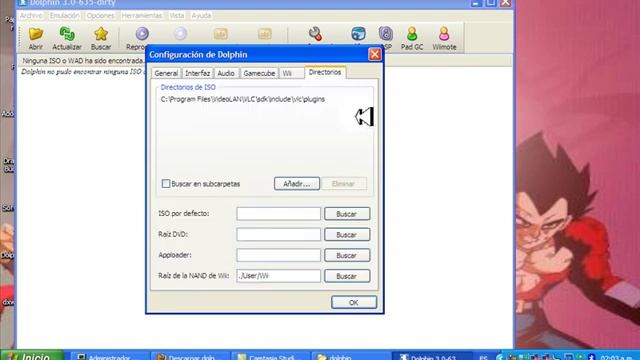Confirm the dialog with OK
Image resolution: width=640 pixels, height=360 pixels.
coord(354,302)
